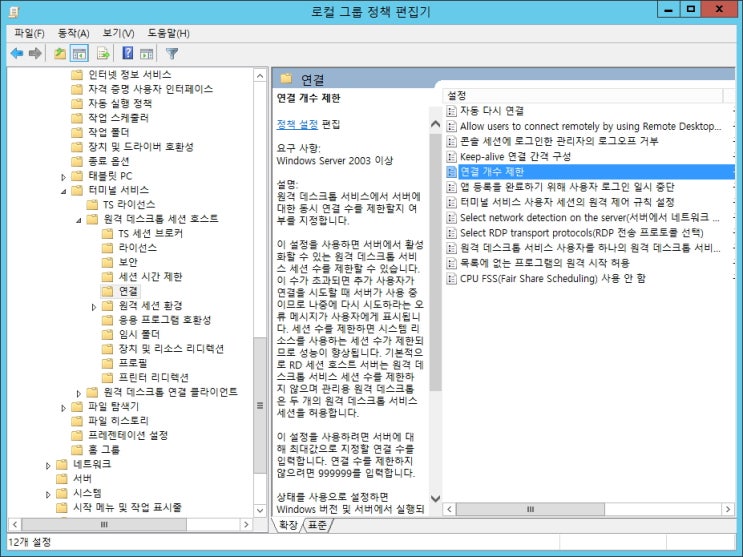Click the Export list toolbar icon

(x=103, y=53)
